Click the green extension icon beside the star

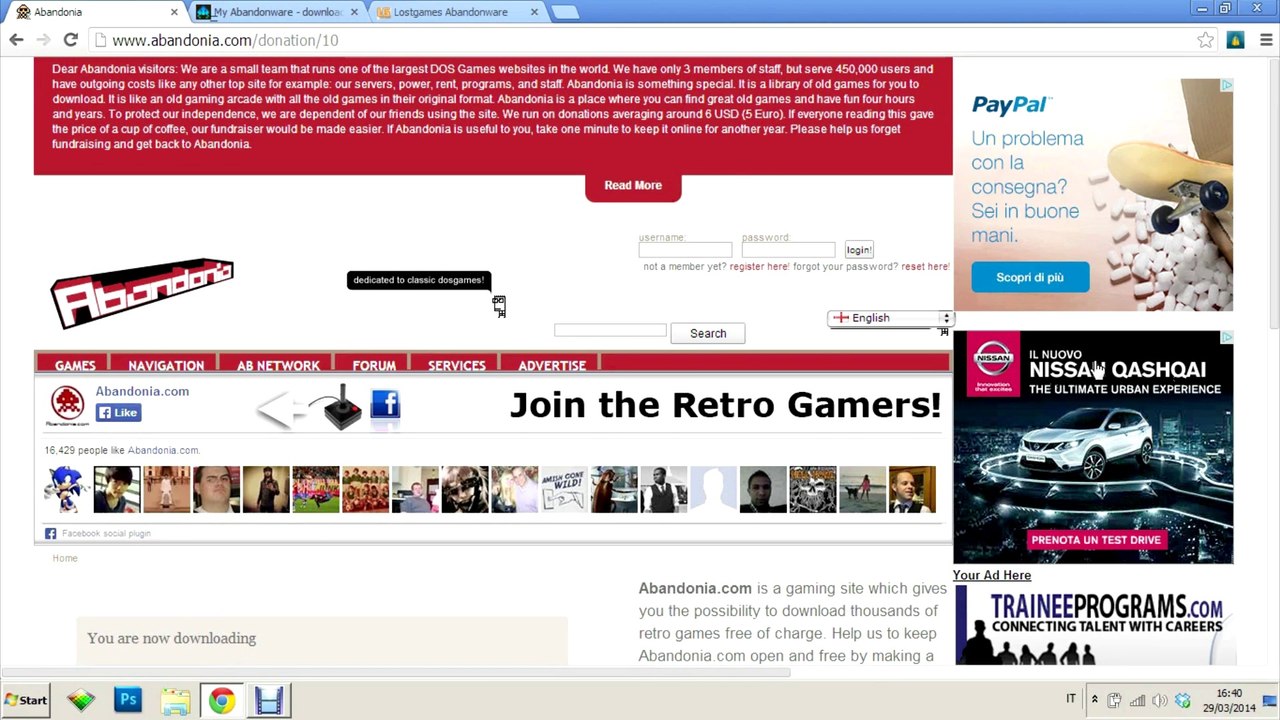point(1236,40)
